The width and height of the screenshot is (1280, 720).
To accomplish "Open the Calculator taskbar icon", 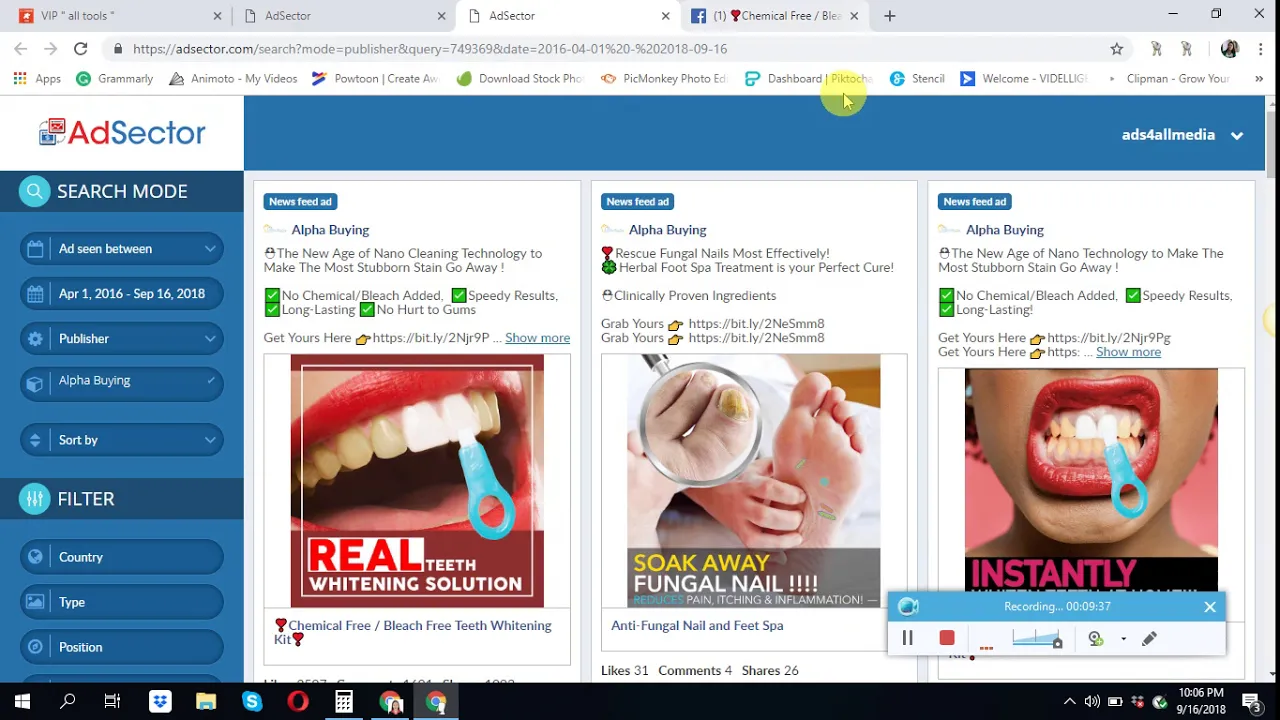I will pyautogui.click(x=344, y=702).
